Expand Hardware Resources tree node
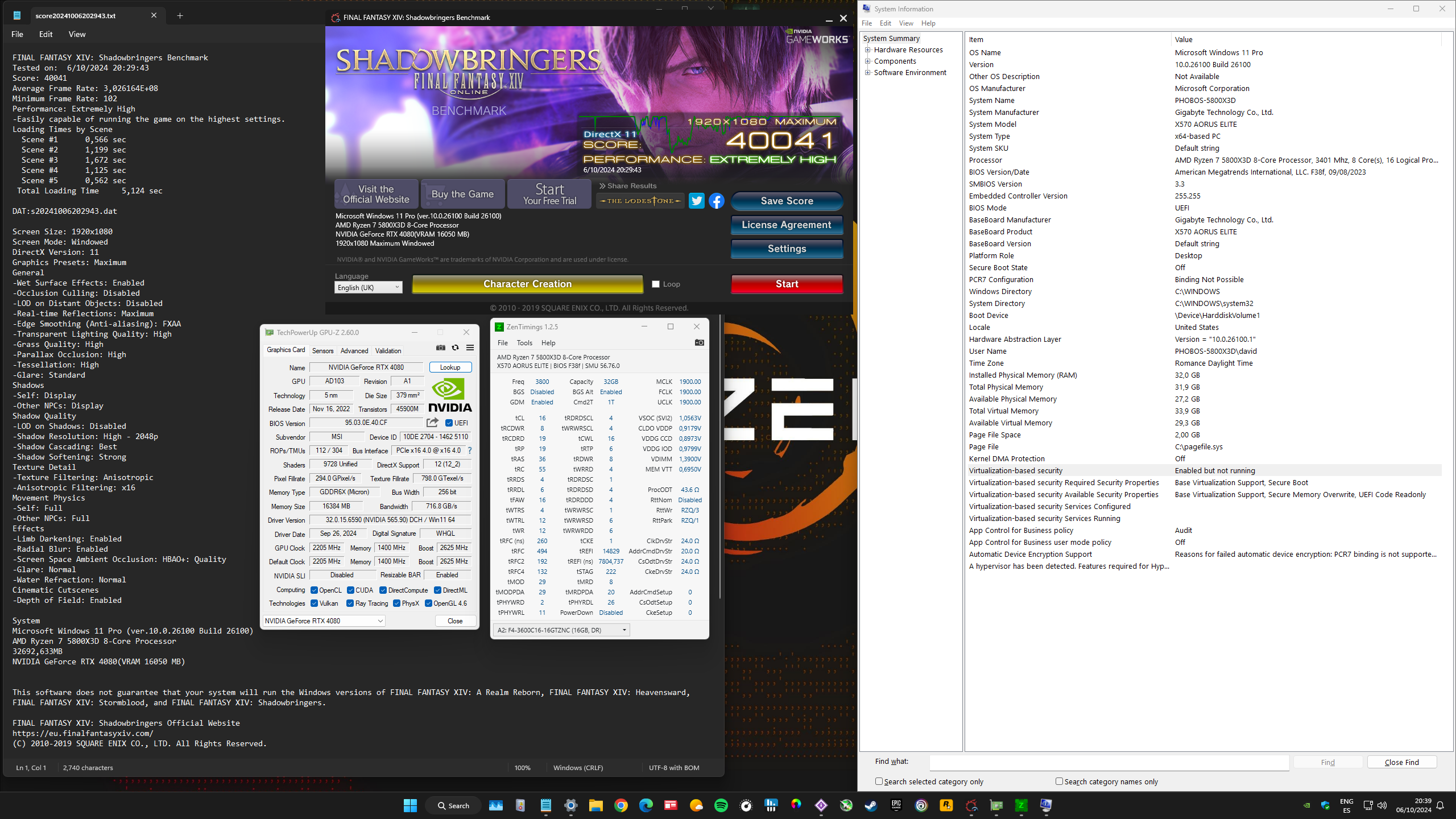 868,49
